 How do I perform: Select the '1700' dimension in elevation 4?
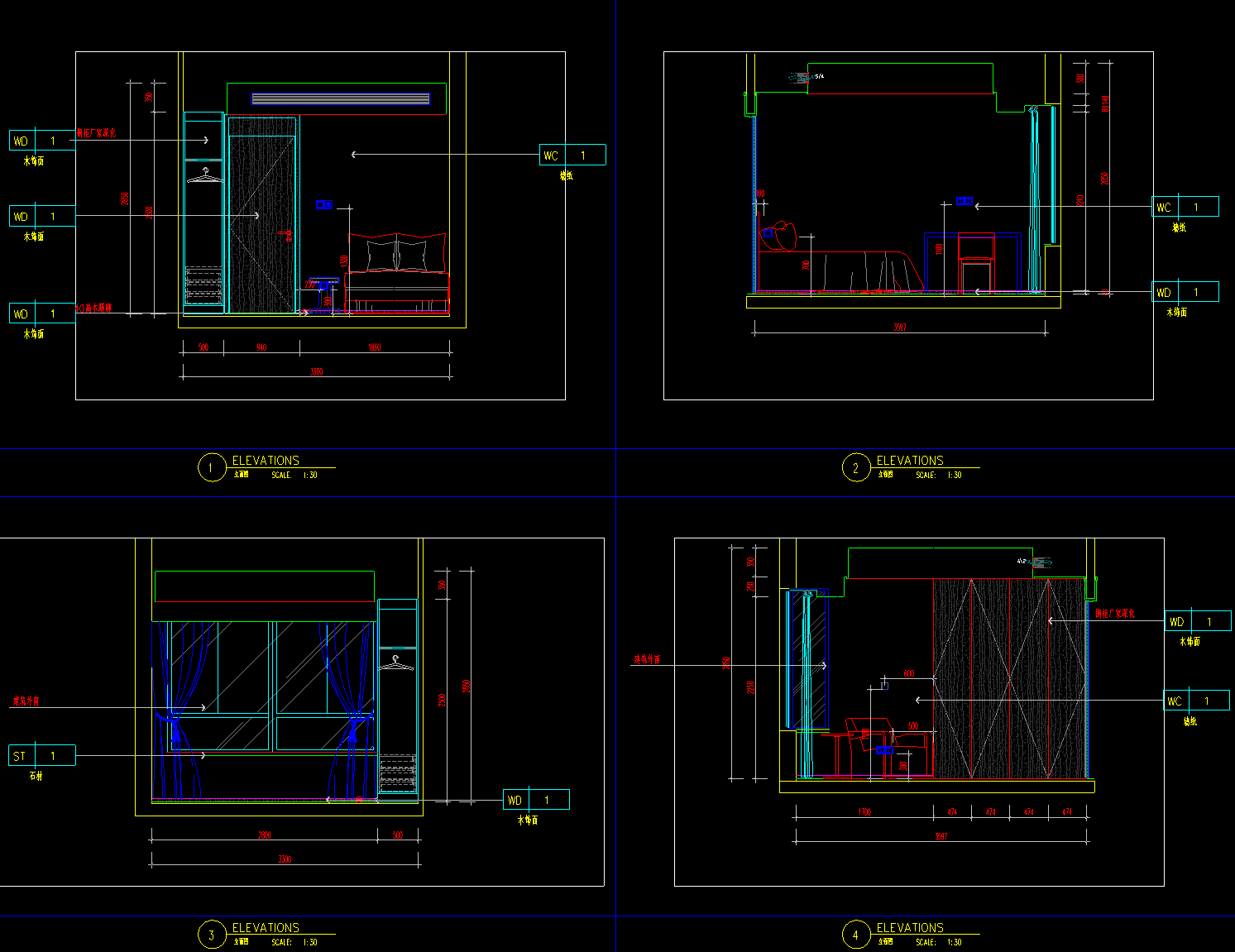click(x=864, y=812)
